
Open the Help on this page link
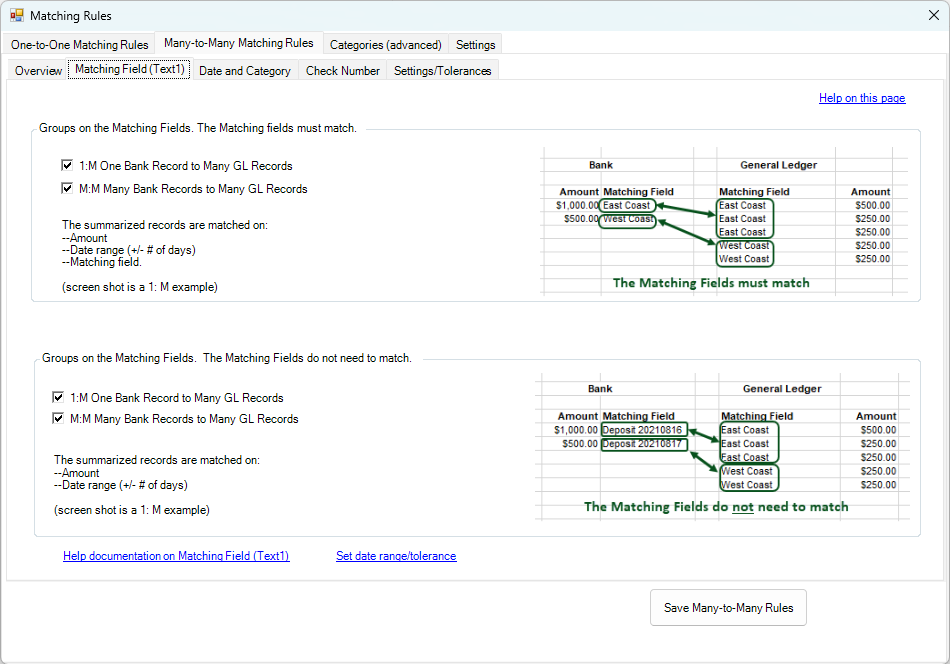[861, 98]
